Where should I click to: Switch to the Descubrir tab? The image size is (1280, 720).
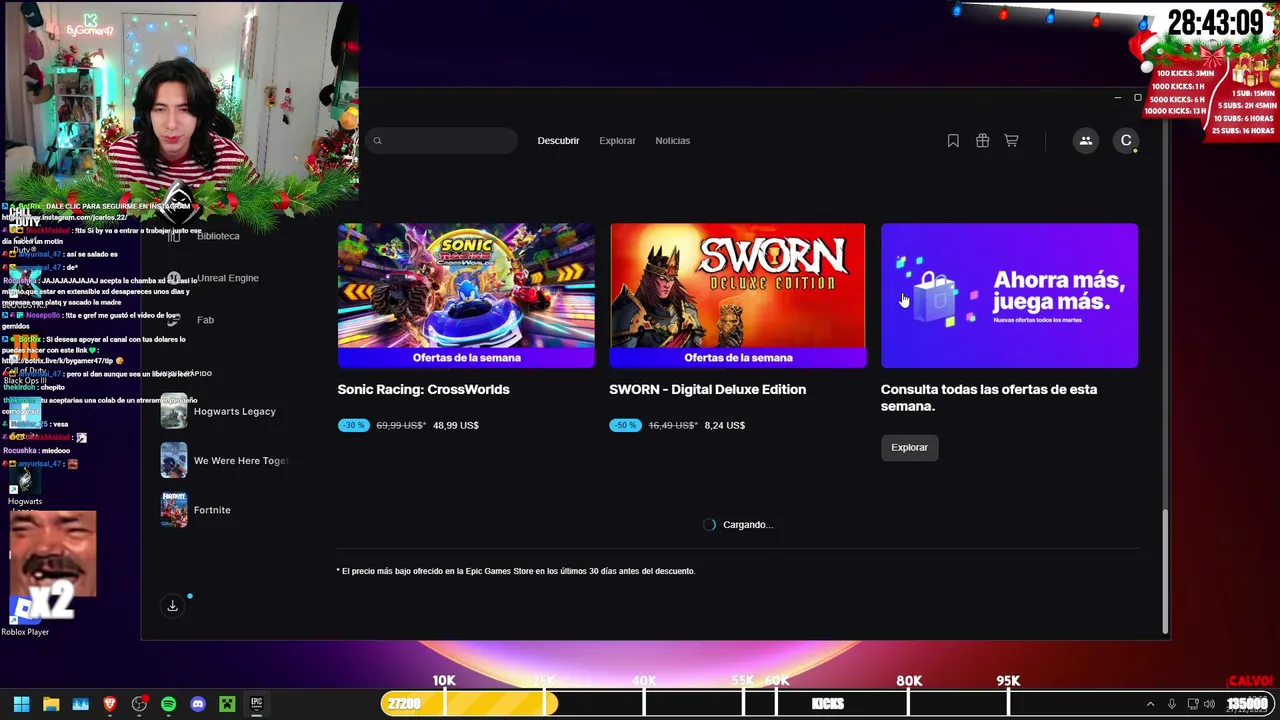click(x=558, y=141)
